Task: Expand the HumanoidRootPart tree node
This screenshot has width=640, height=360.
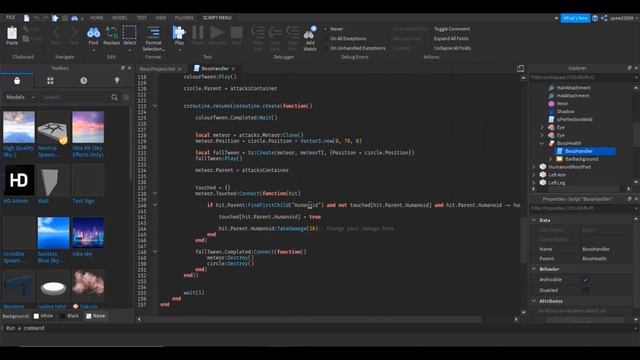Action: click(x=534, y=167)
